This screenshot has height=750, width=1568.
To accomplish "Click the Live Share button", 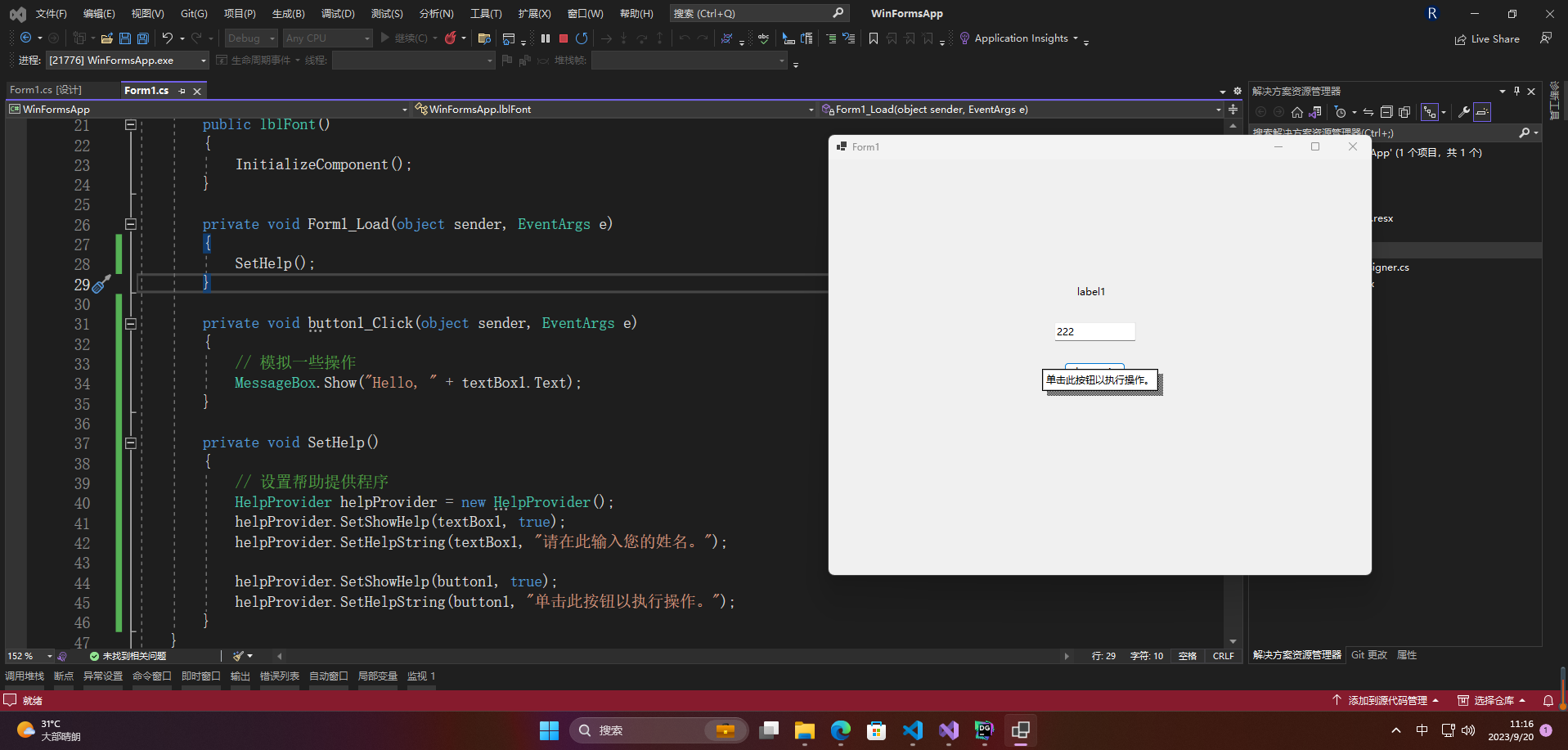I will click(1487, 38).
